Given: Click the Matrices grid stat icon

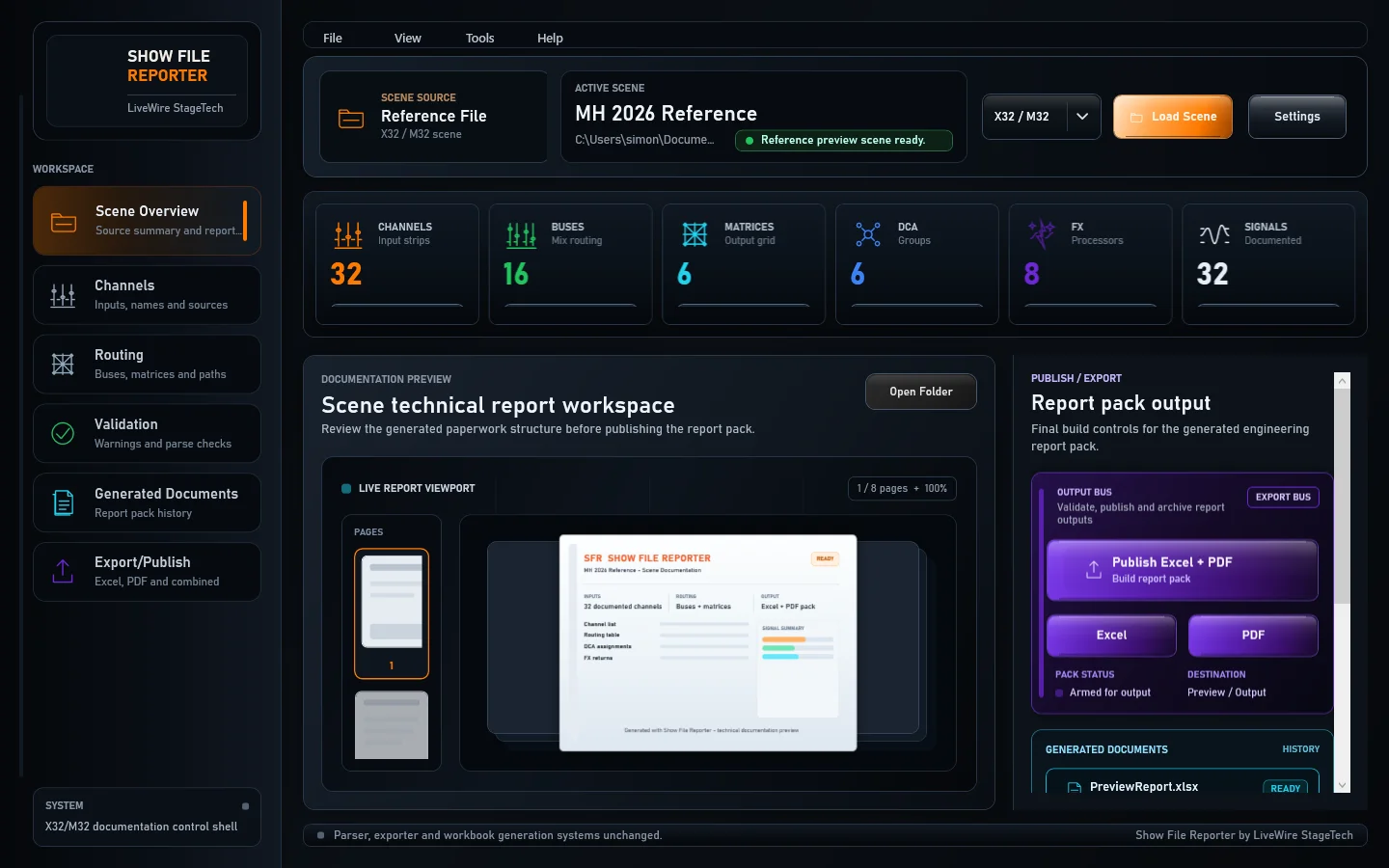Looking at the screenshot, I should tap(694, 234).
